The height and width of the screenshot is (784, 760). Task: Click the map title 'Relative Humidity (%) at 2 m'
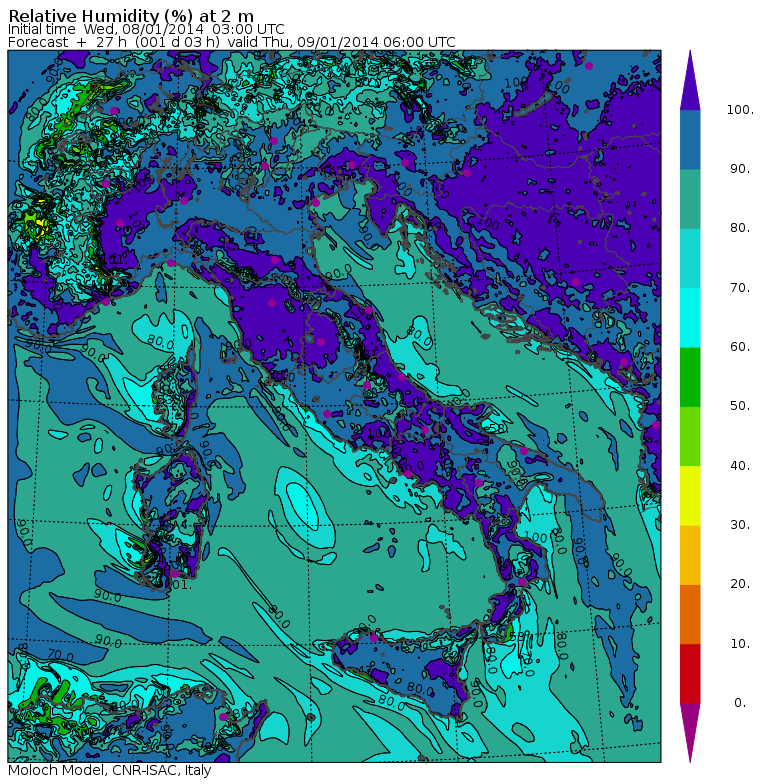tap(131, 14)
